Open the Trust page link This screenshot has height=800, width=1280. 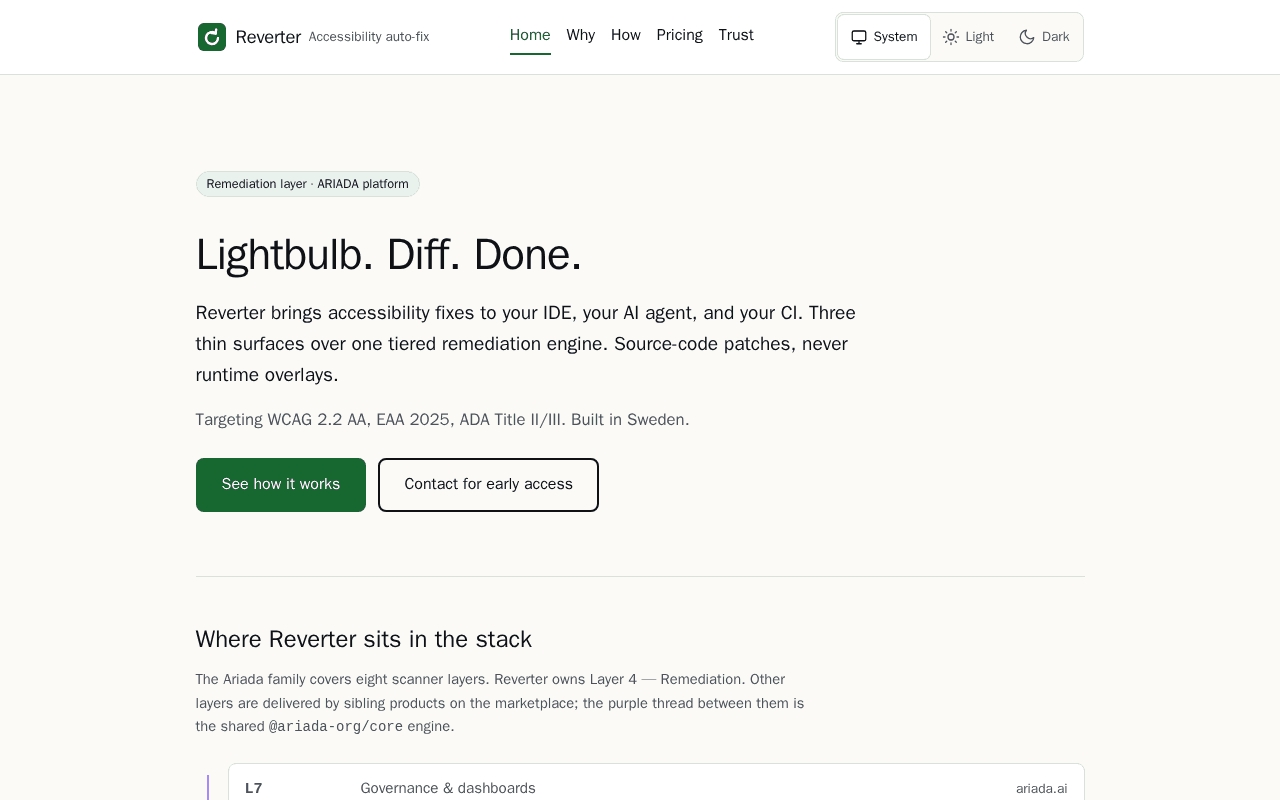click(x=736, y=36)
